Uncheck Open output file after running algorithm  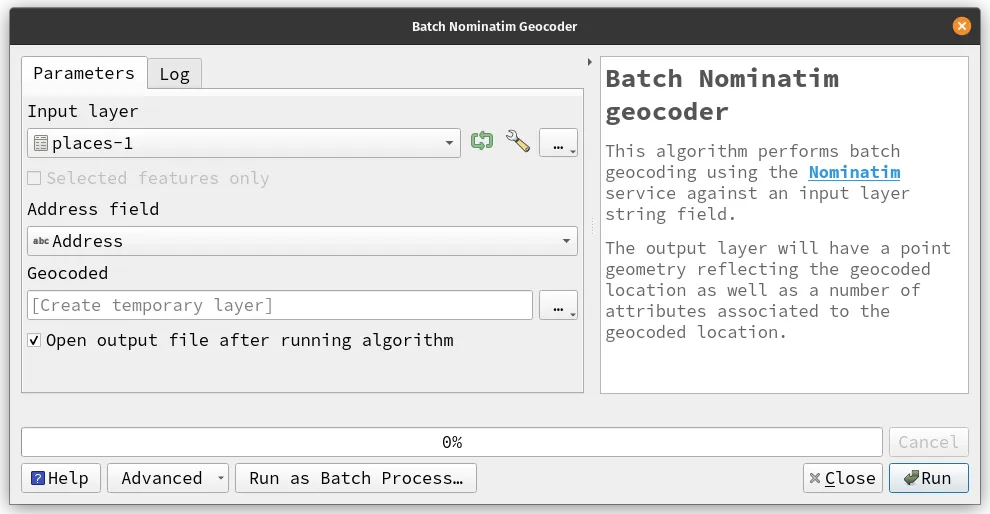tap(34, 340)
